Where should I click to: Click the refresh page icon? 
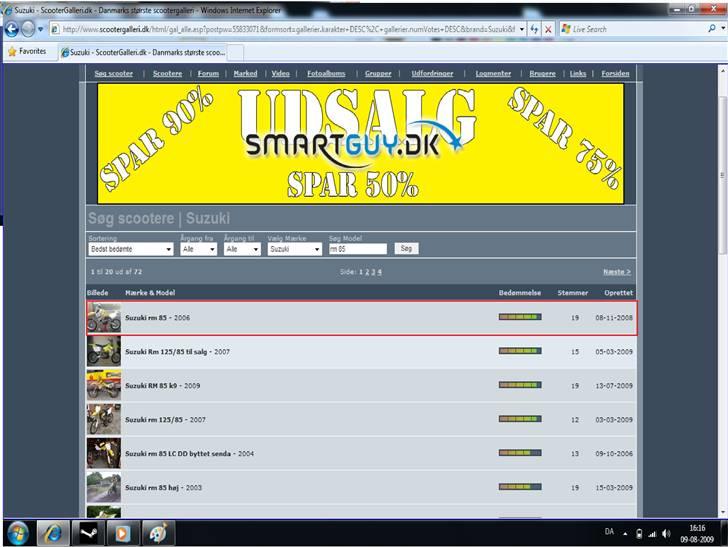[534, 29]
